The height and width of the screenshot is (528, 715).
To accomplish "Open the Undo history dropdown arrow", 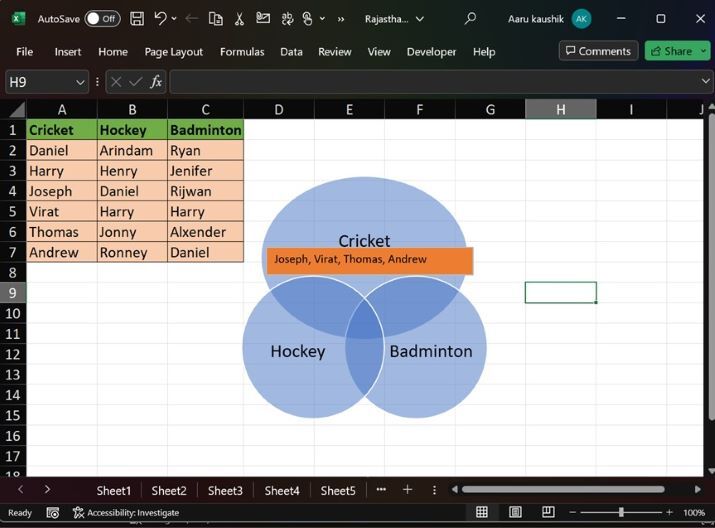I will click(174, 19).
